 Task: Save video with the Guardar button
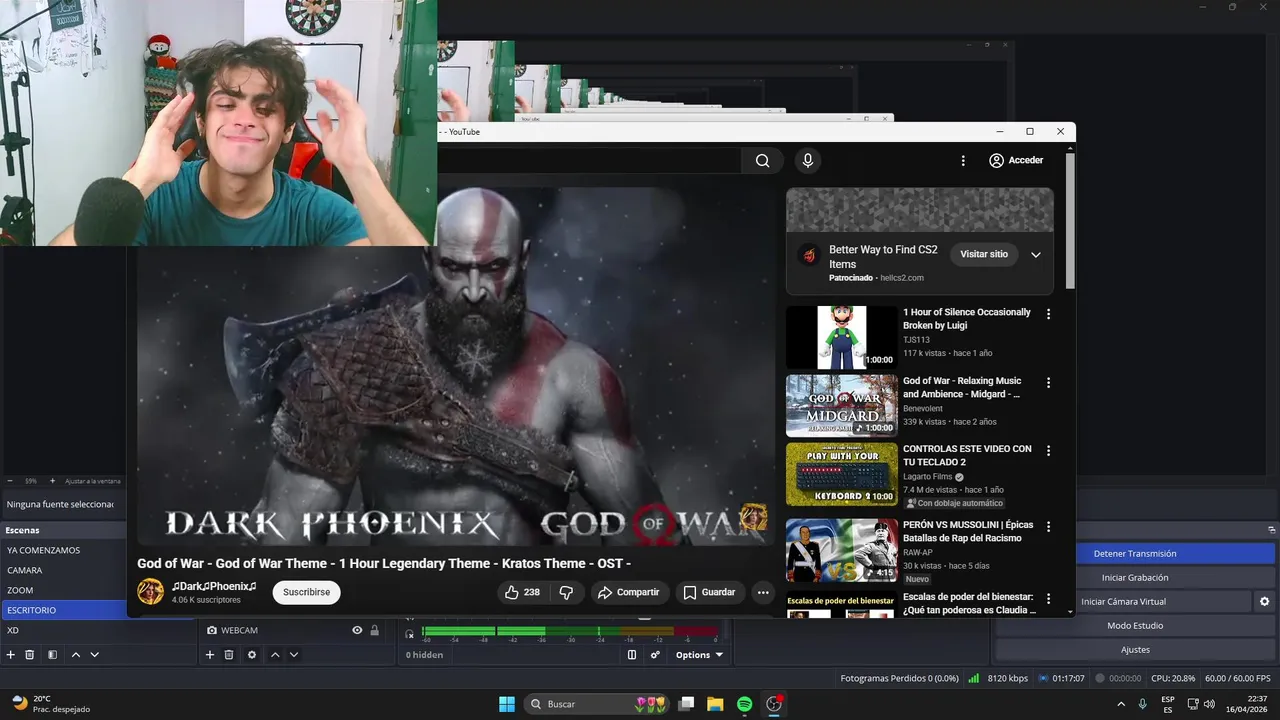click(x=709, y=592)
